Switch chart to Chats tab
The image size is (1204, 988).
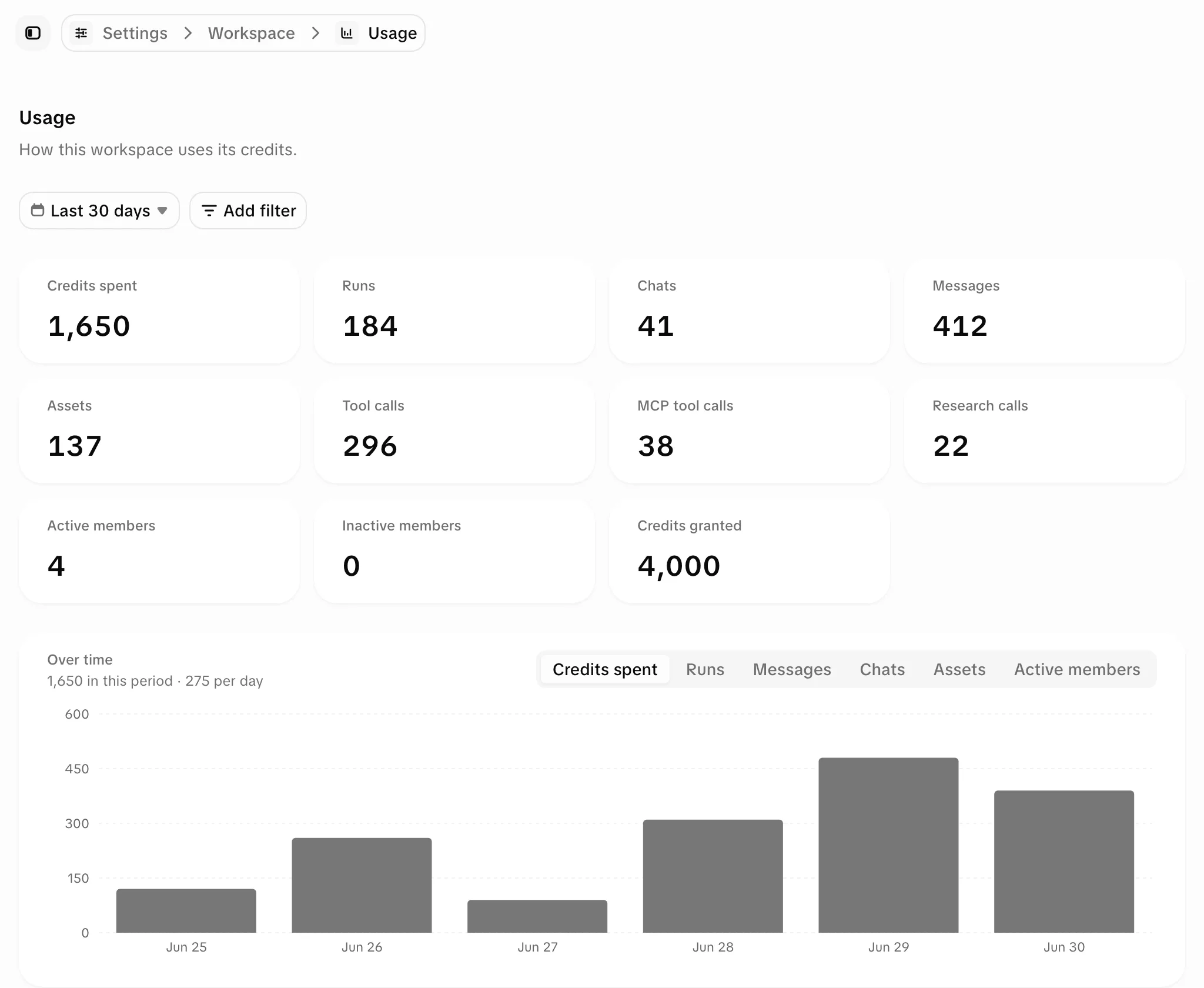point(882,669)
